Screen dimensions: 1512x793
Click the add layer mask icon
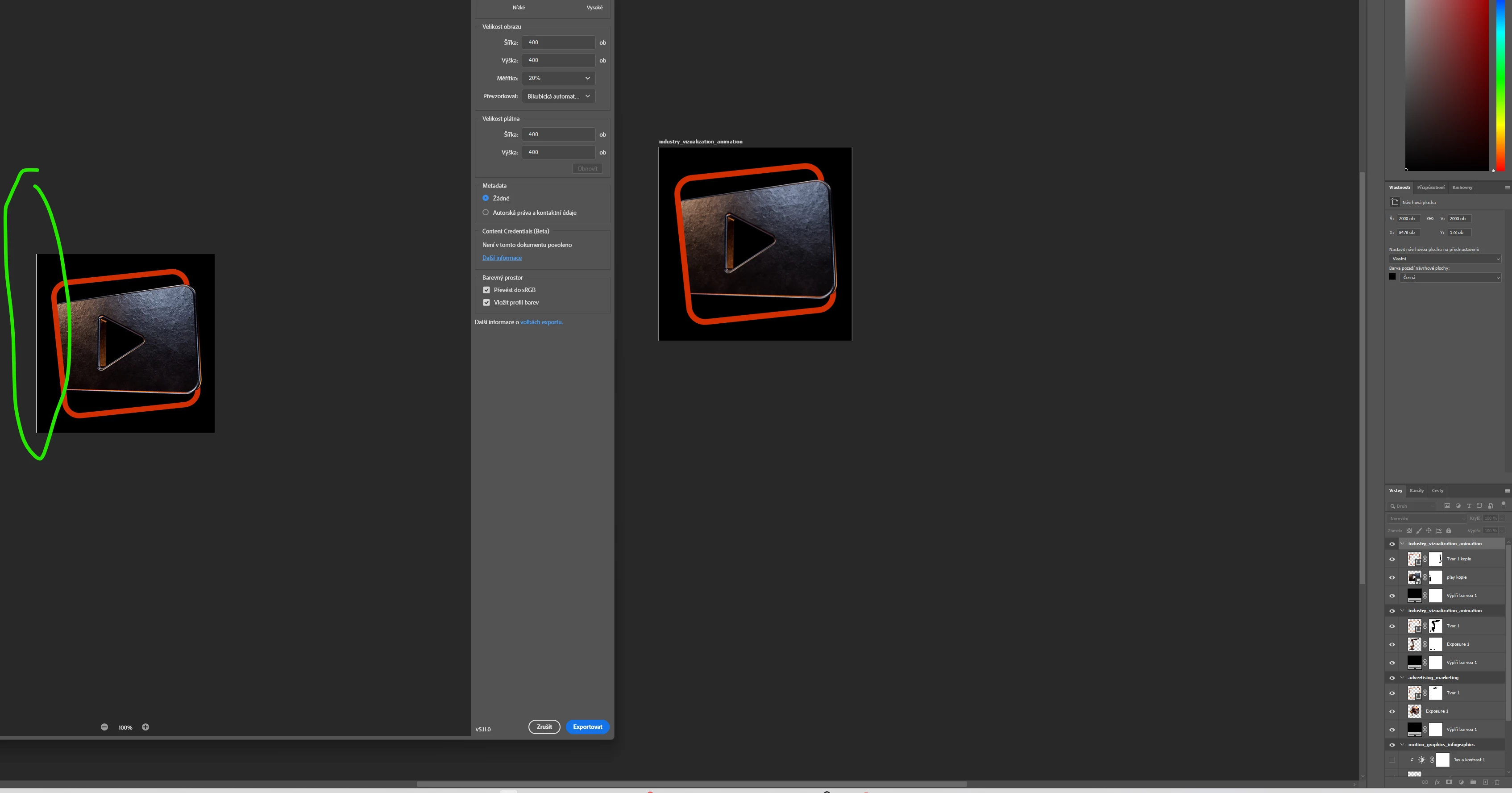click(x=1449, y=782)
